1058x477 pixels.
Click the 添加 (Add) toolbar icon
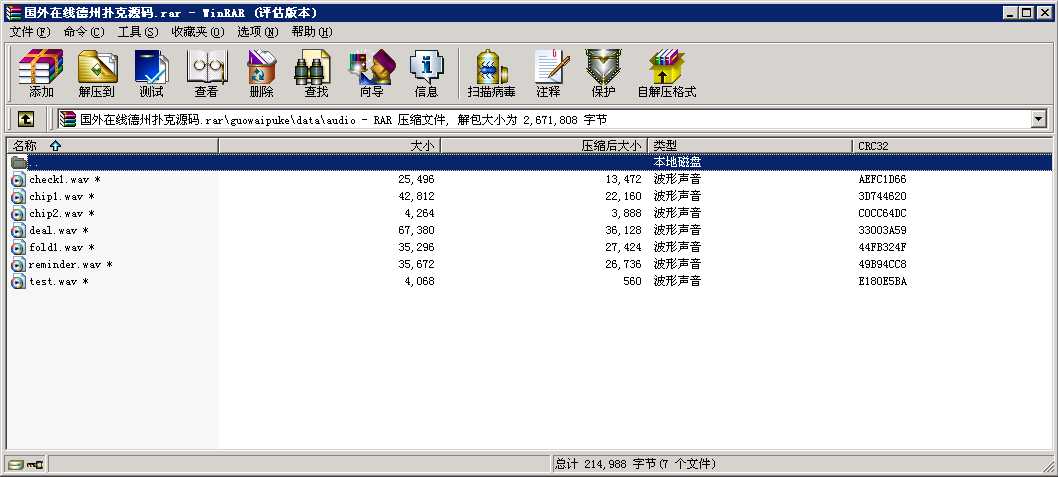point(40,73)
